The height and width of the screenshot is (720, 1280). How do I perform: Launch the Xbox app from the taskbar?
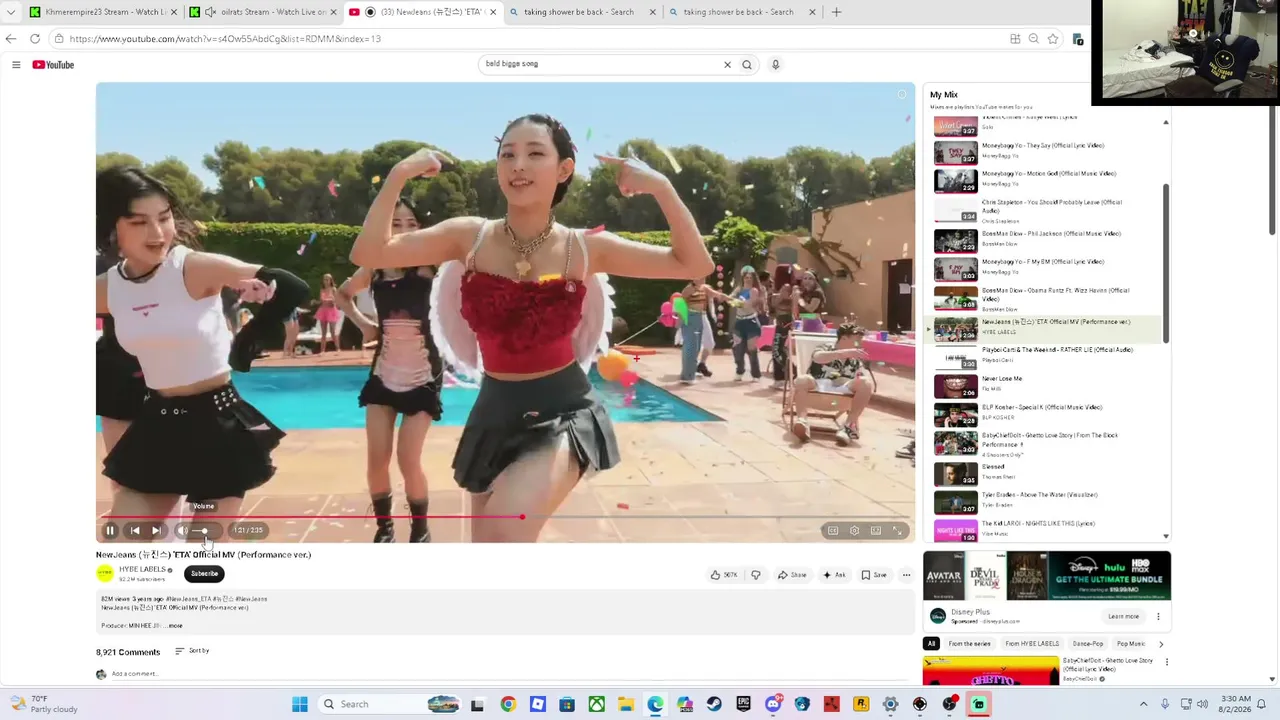[x=596, y=704]
